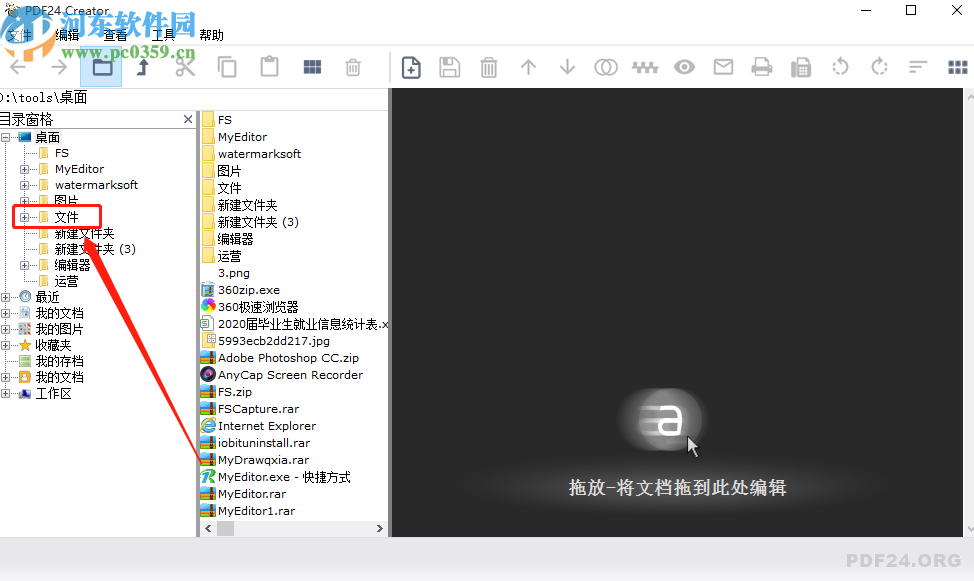The width and height of the screenshot is (974, 581).
Task: Click the Email/send icon in the toolbar
Action: [x=723, y=67]
